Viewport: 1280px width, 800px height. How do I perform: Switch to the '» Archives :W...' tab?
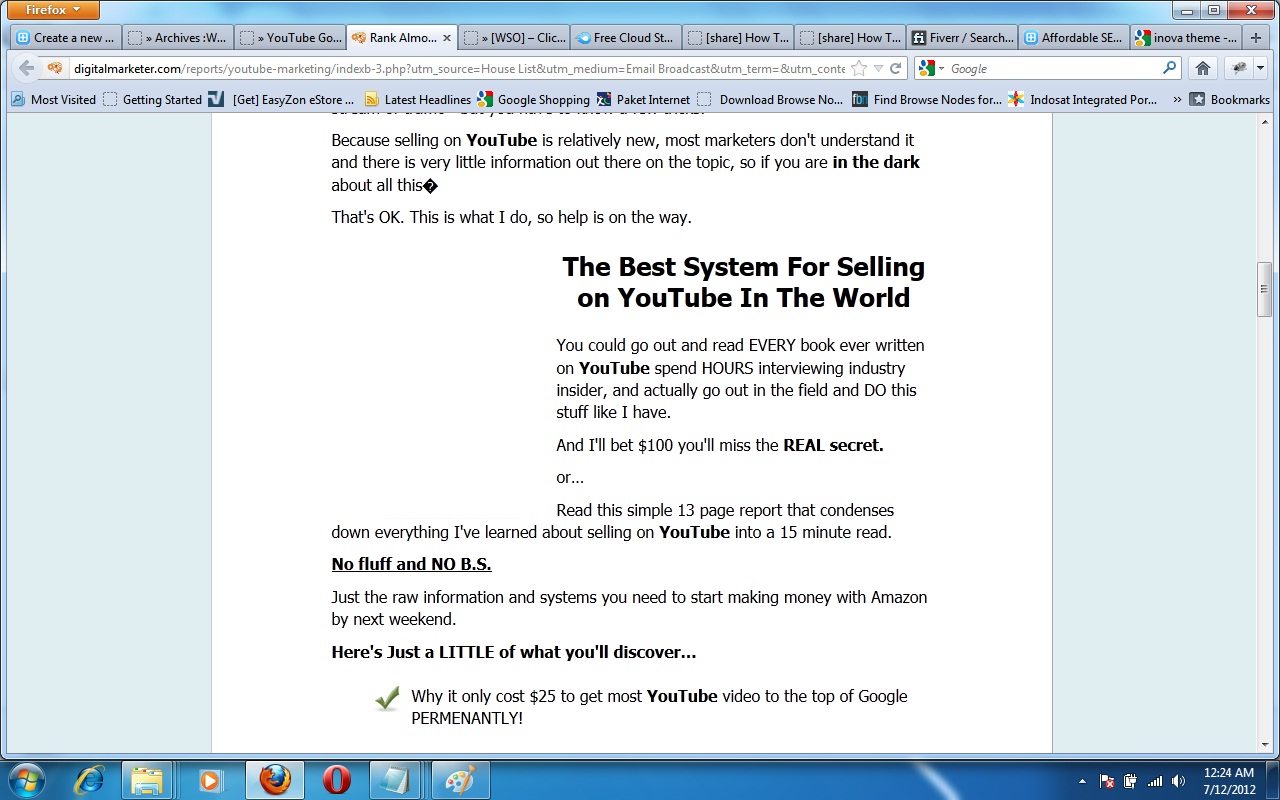coord(178,38)
